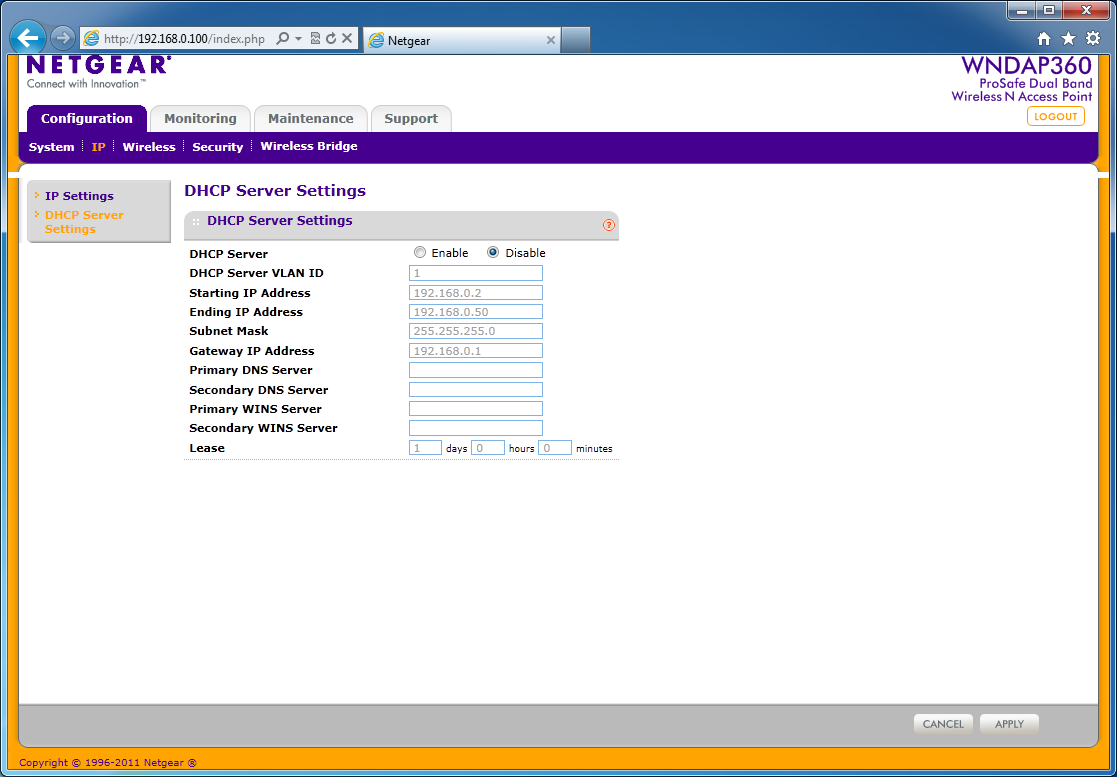The height and width of the screenshot is (777, 1117).
Task: Click the Starting IP Address field
Action: pos(476,293)
